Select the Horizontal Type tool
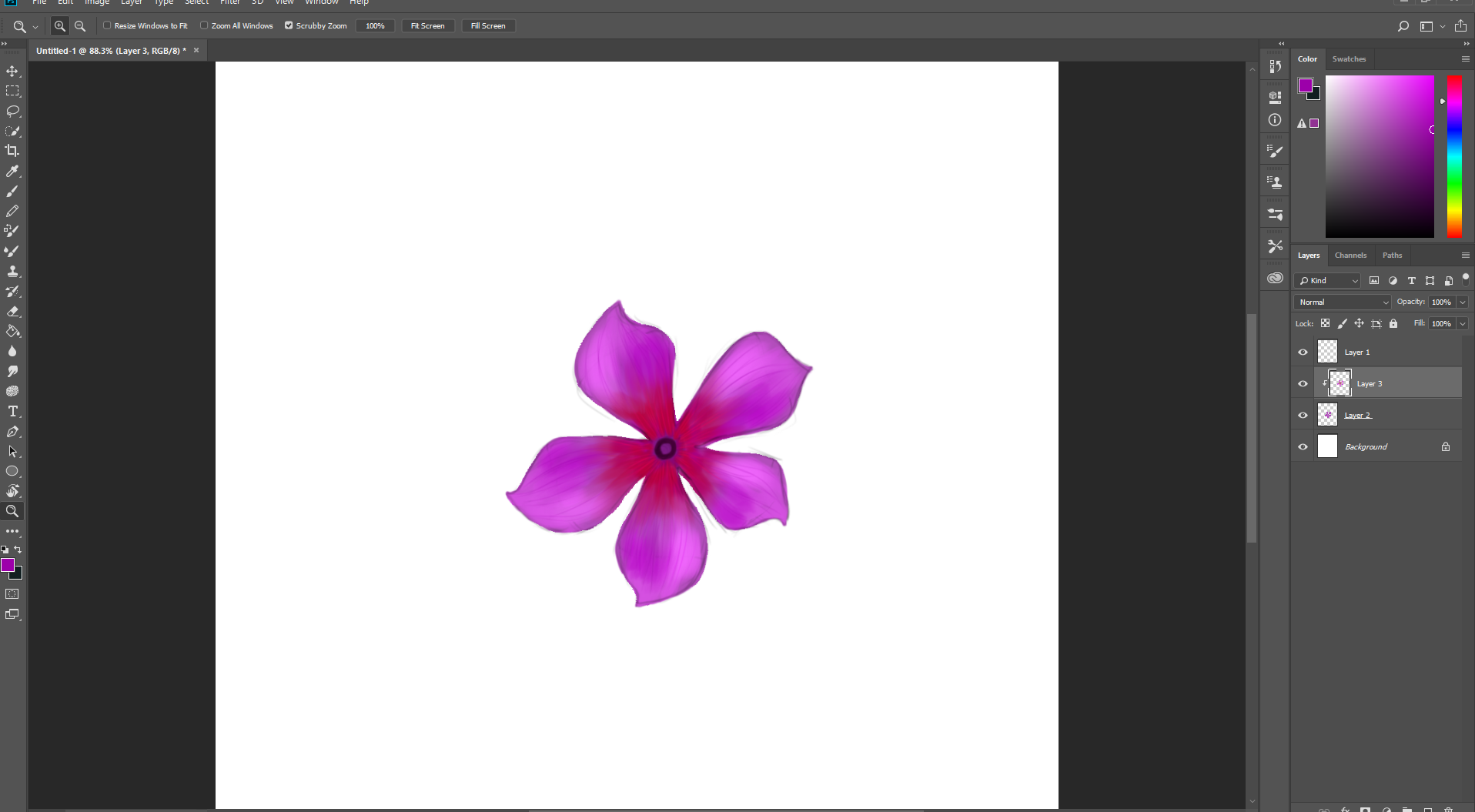This screenshot has height=812, width=1475. point(12,411)
